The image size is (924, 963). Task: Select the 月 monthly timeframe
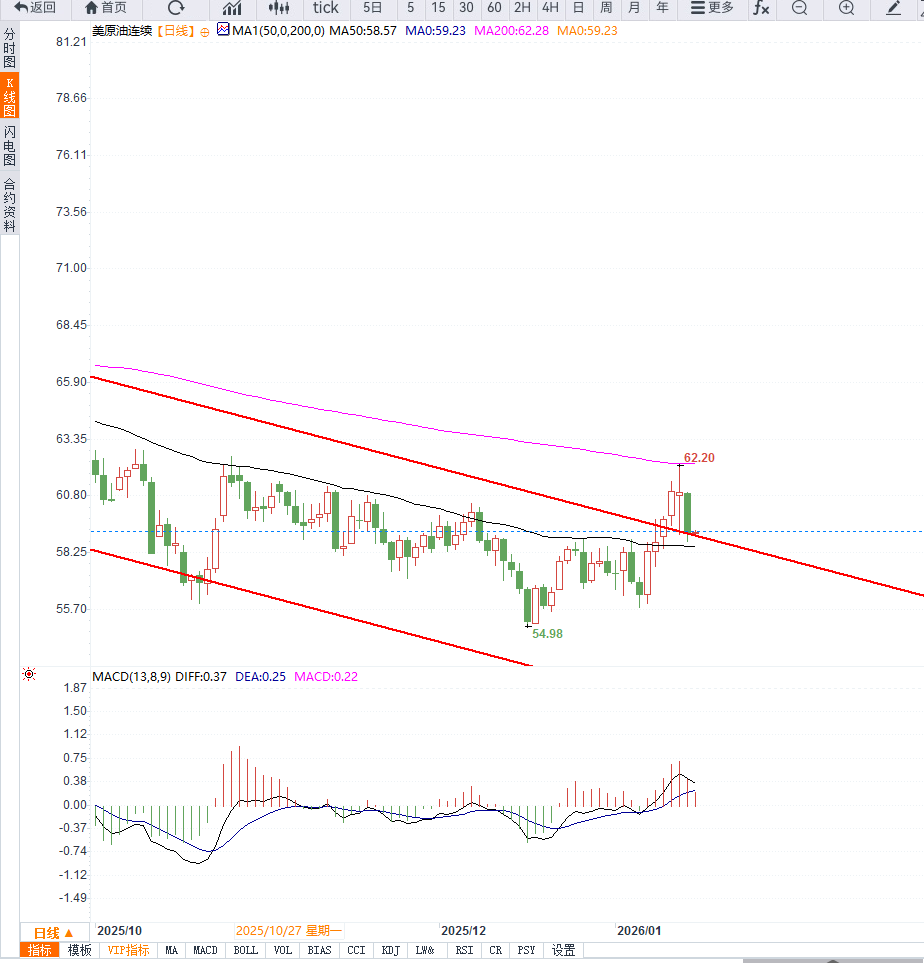[x=634, y=8]
